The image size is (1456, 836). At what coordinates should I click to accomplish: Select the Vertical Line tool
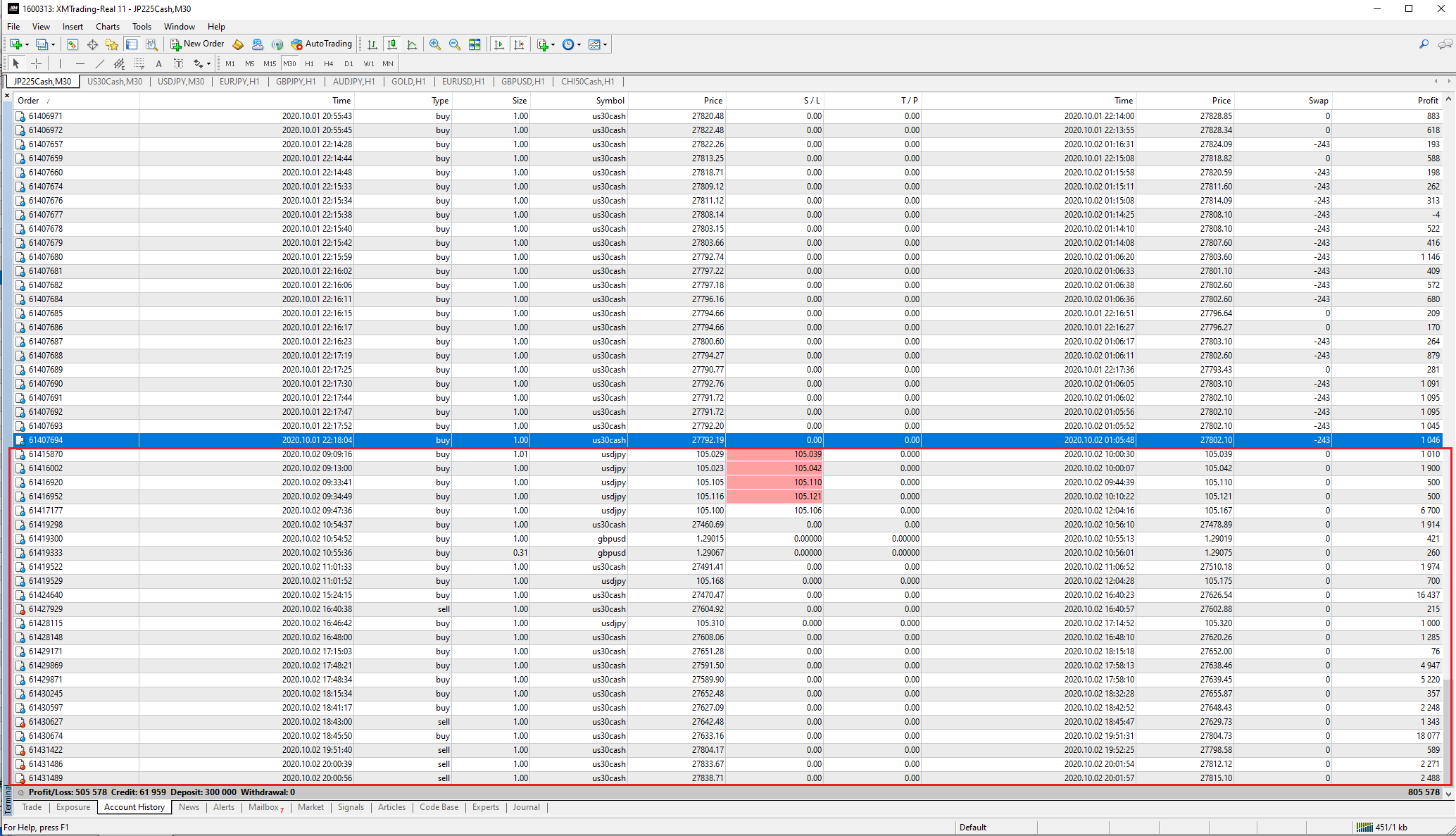(61, 63)
